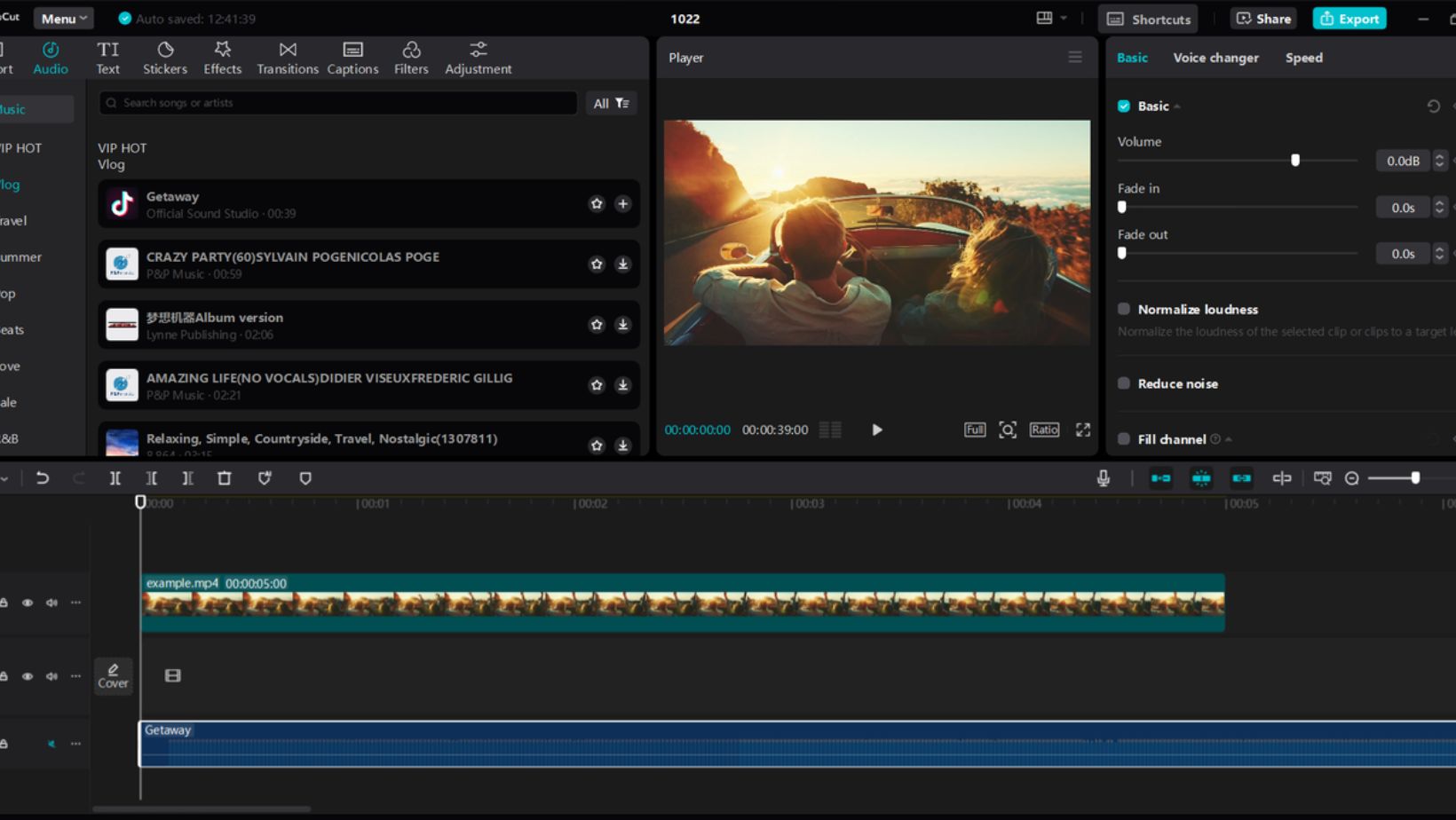Favorite the AMAZING LIFE track

(x=597, y=385)
